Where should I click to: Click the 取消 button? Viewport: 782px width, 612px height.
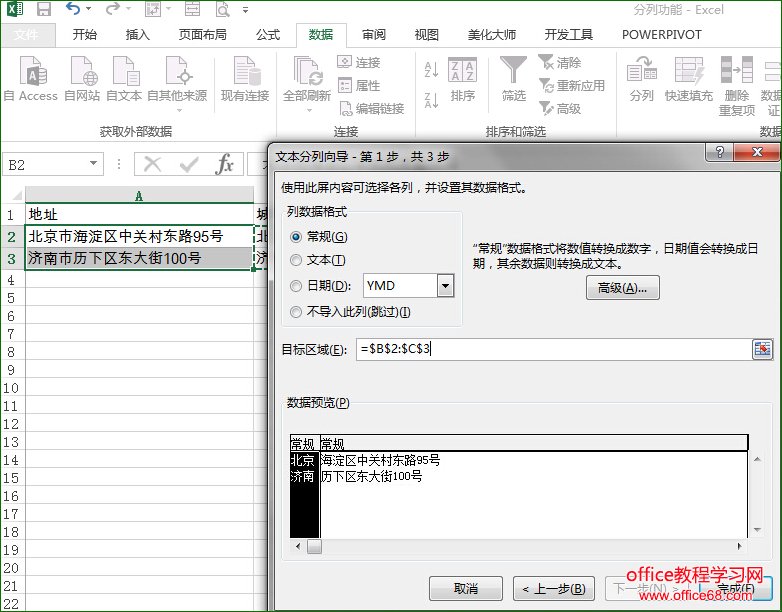coord(465,588)
